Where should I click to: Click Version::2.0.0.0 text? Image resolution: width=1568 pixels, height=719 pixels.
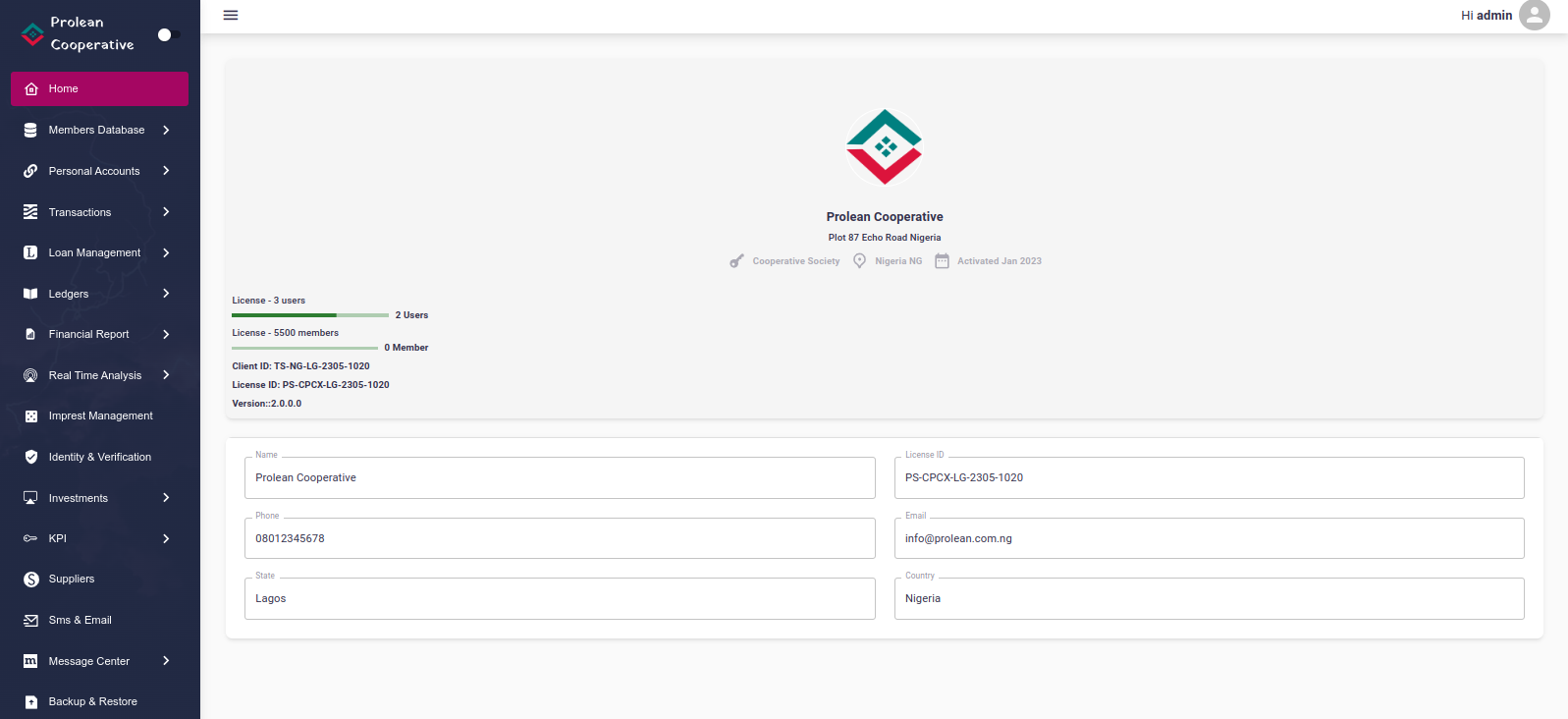pyautogui.click(x=267, y=404)
